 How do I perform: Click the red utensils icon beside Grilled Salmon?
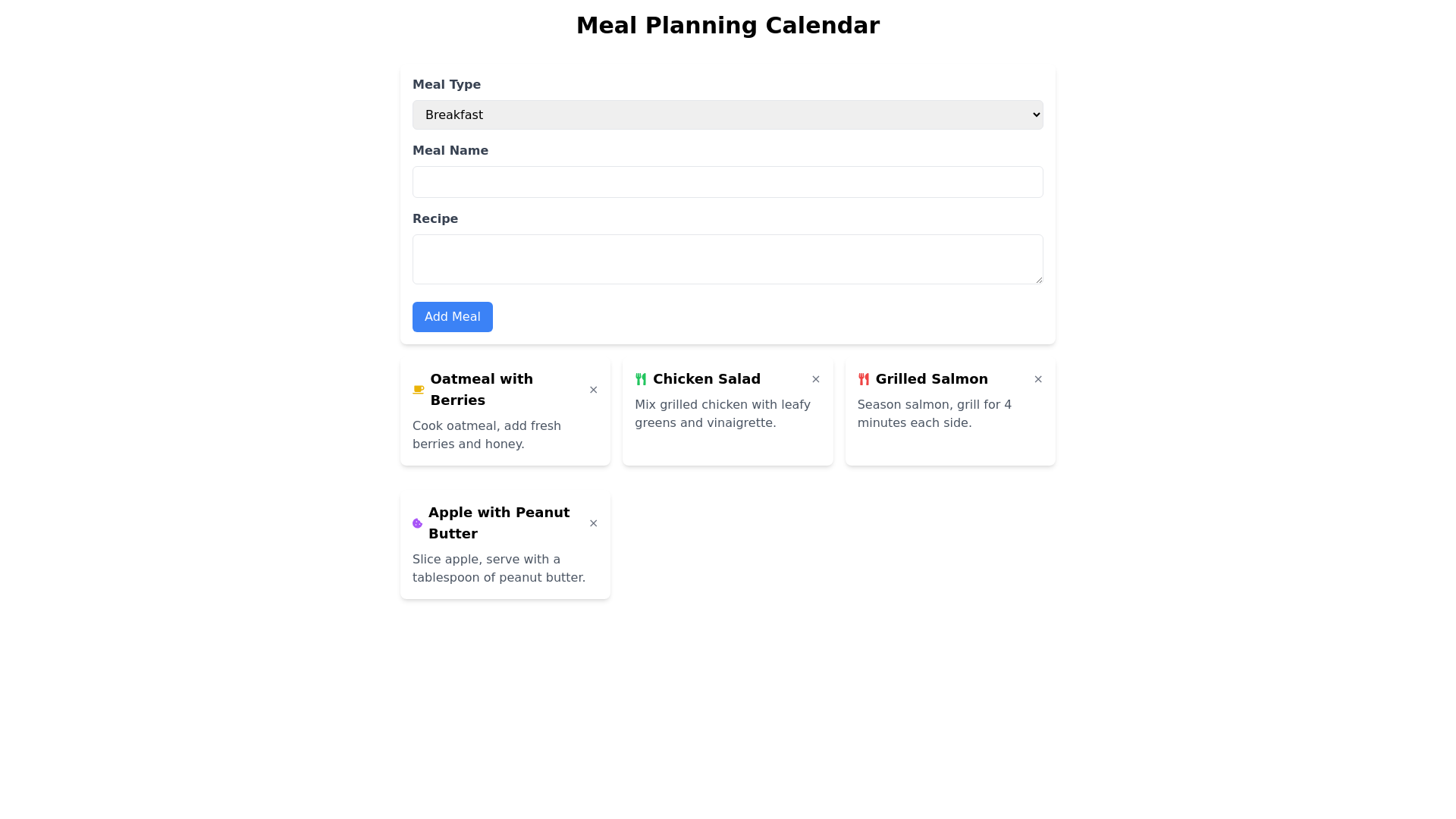pyautogui.click(x=864, y=379)
